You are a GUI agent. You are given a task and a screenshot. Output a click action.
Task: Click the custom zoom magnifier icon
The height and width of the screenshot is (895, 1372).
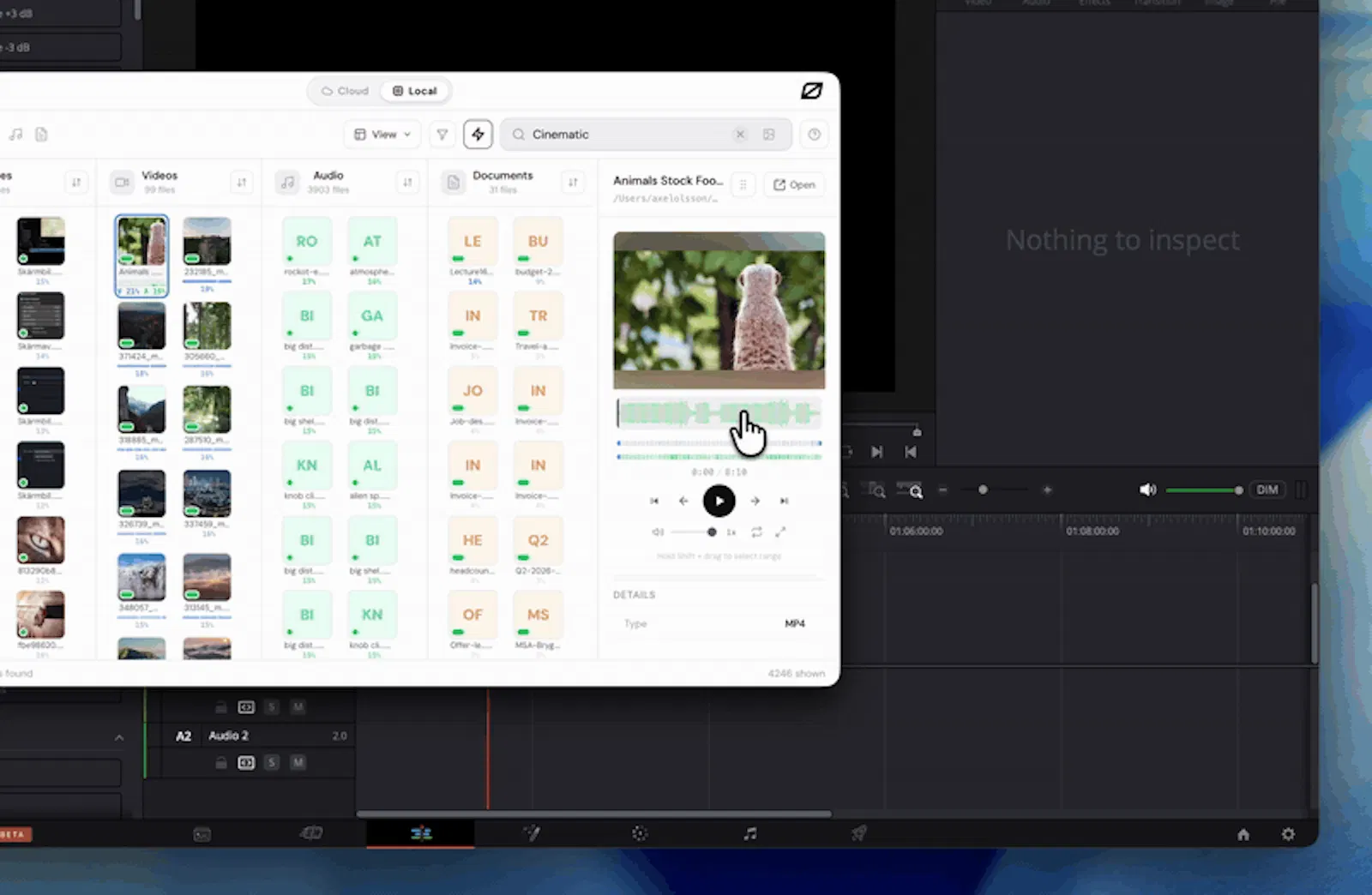[912, 490]
